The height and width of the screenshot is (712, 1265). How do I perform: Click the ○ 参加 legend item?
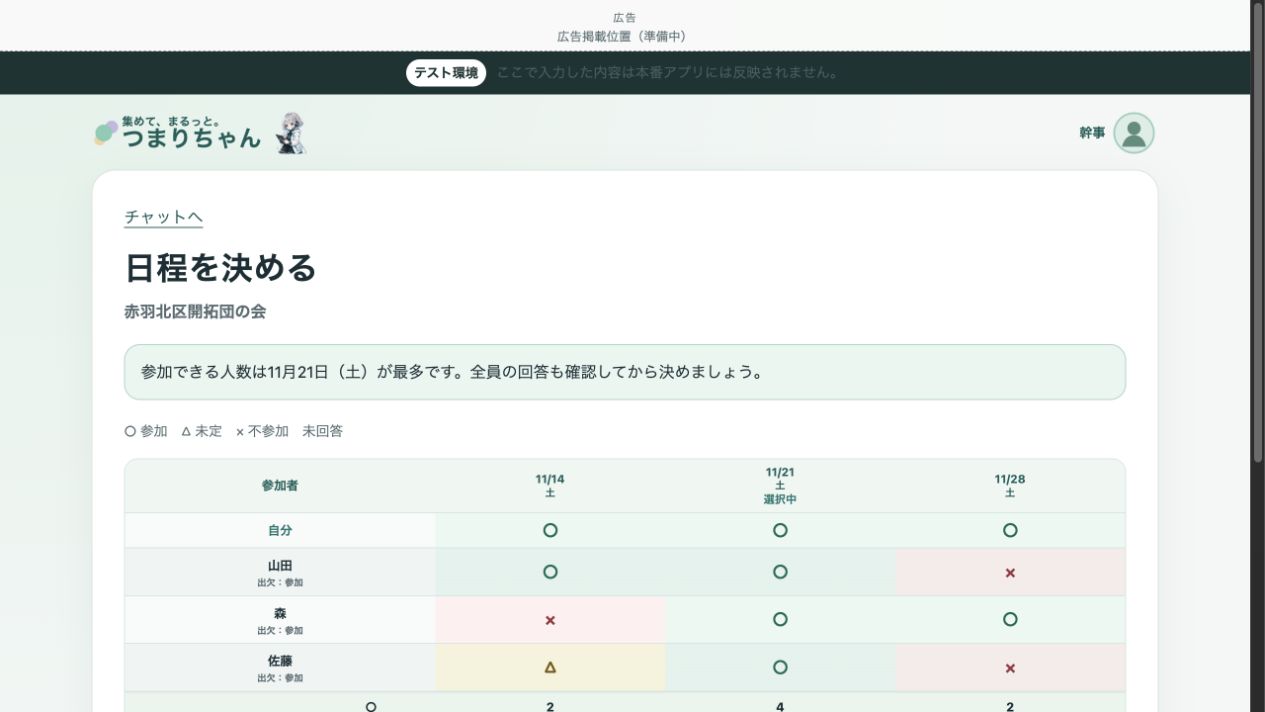coord(146,431)
